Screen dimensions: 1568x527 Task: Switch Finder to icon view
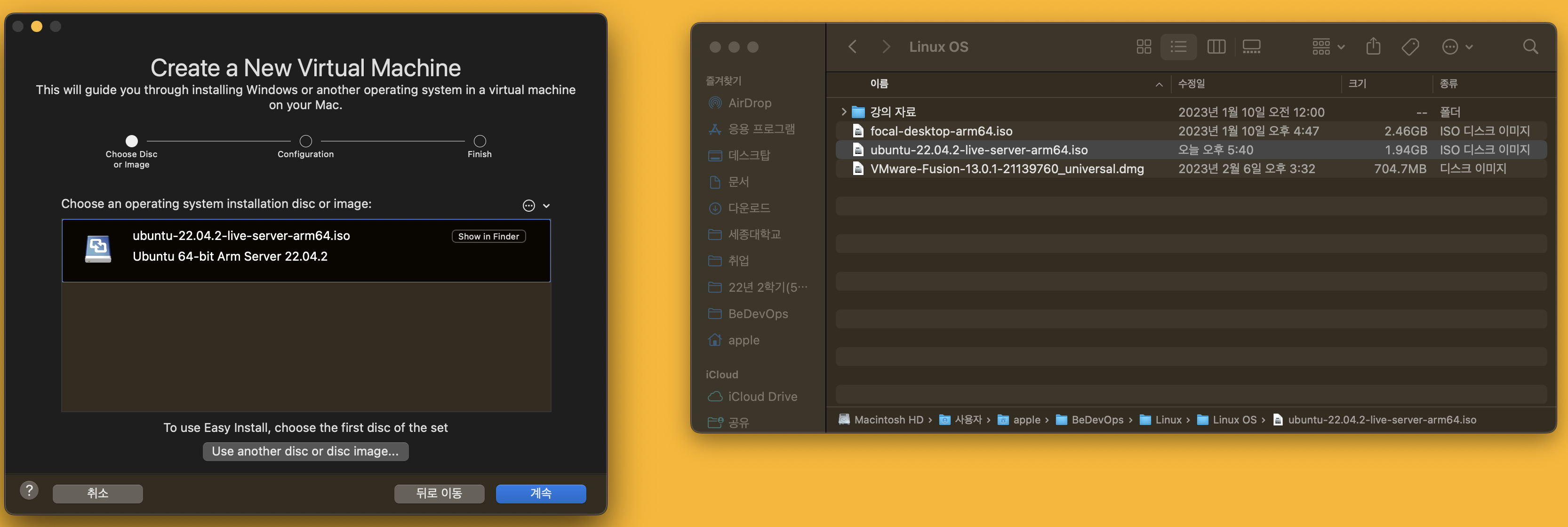point(1144,47)
